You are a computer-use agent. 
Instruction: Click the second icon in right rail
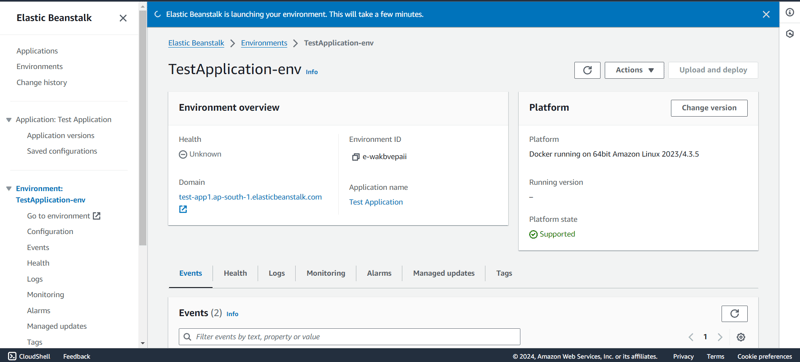point(789,34)
